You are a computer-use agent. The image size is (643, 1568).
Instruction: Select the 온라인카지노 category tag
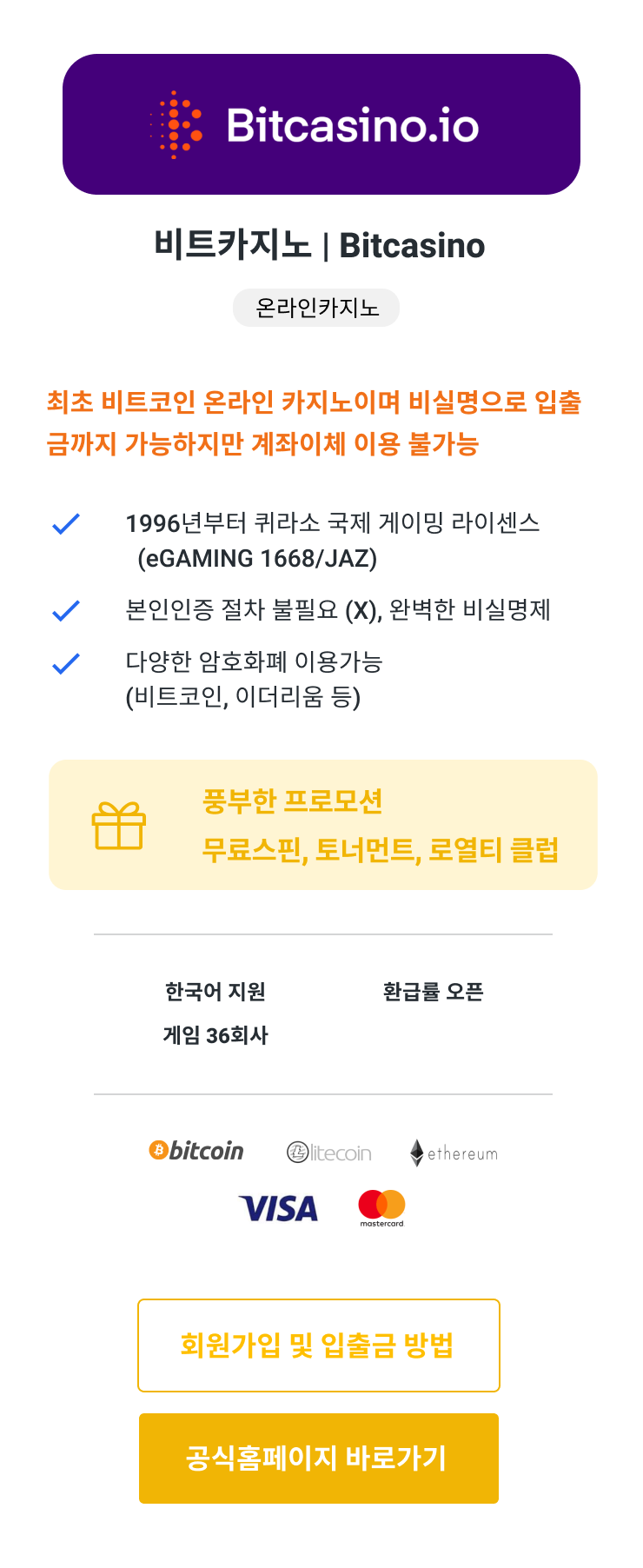click(316, 308)
